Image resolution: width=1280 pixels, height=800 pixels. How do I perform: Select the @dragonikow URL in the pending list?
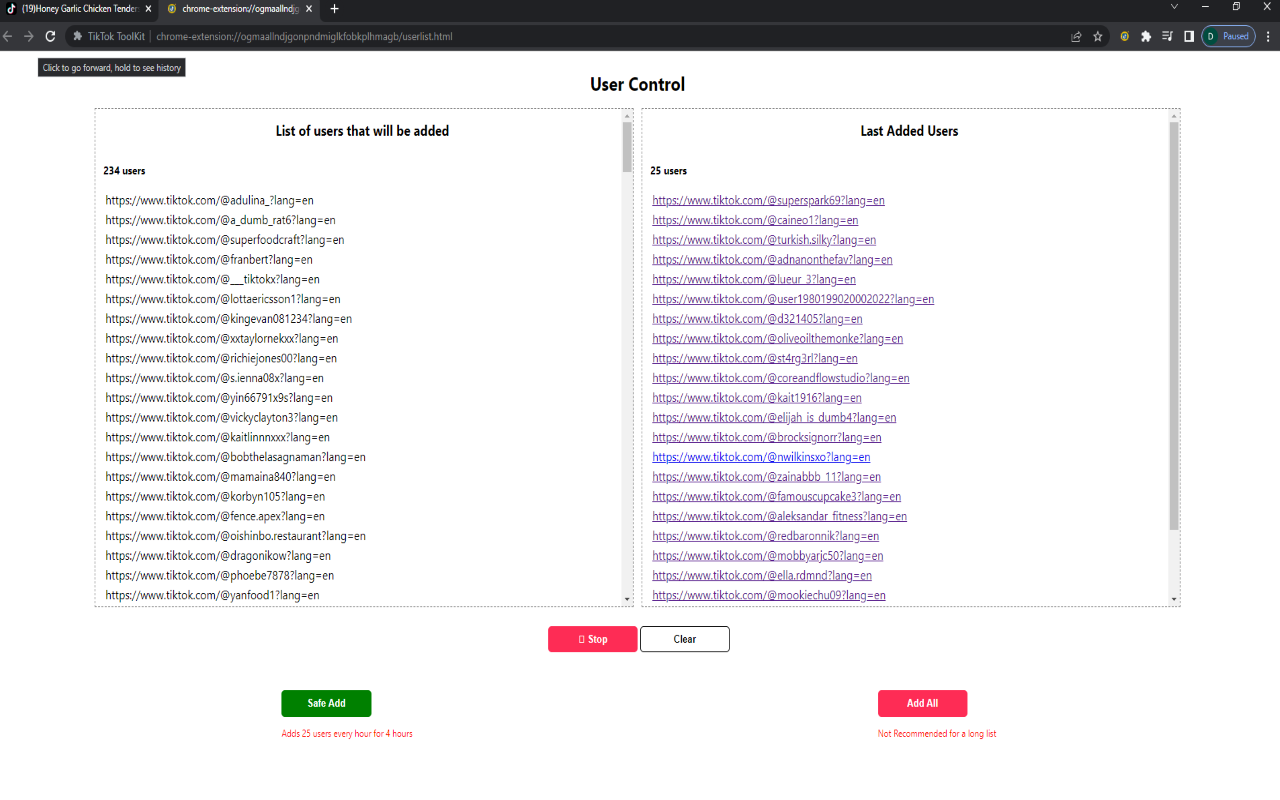click(218, 556)
